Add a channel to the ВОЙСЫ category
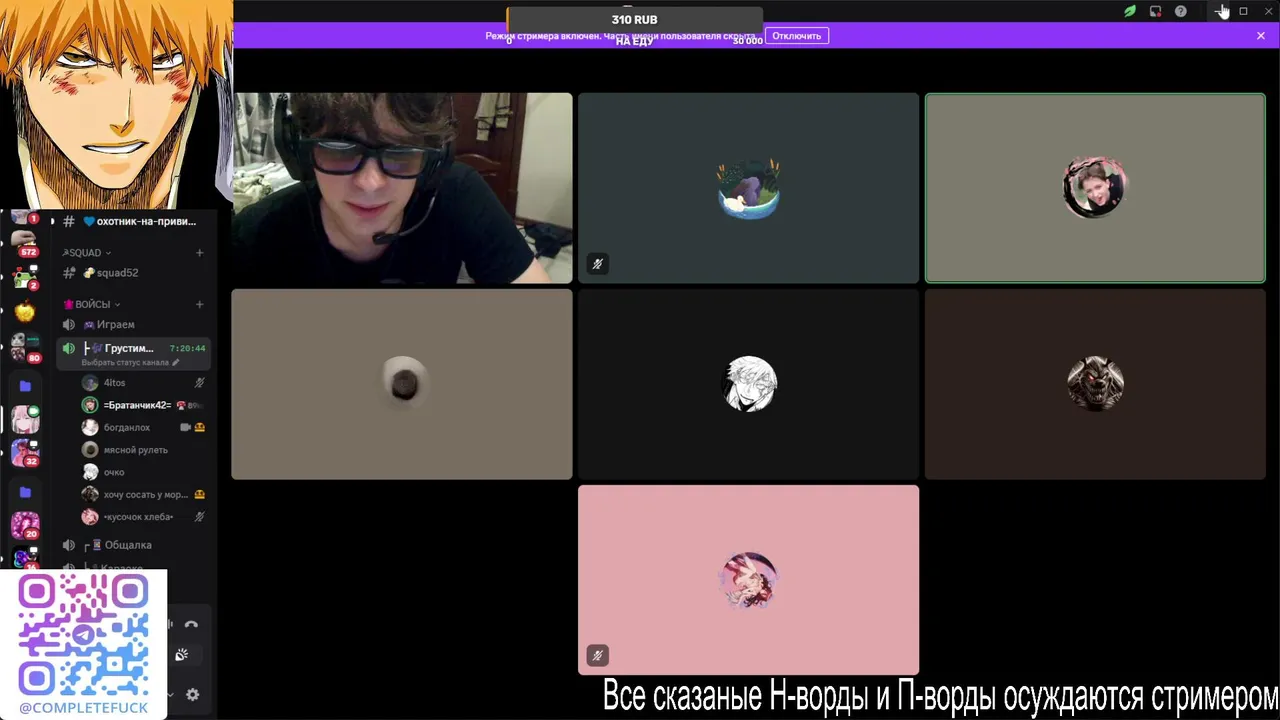Screen dimensions: 1280x720 coord(199,304)
